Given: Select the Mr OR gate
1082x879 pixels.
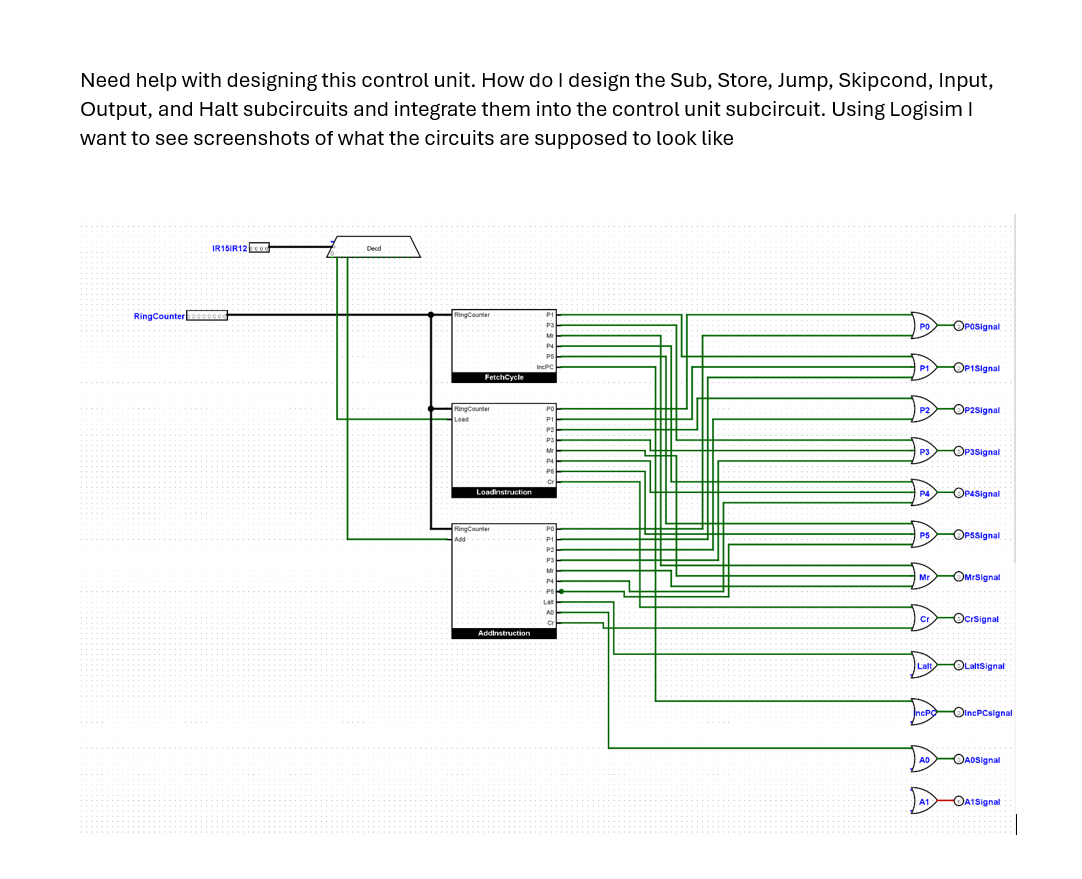Looking at the screenshot, I should tap(924, 577).
